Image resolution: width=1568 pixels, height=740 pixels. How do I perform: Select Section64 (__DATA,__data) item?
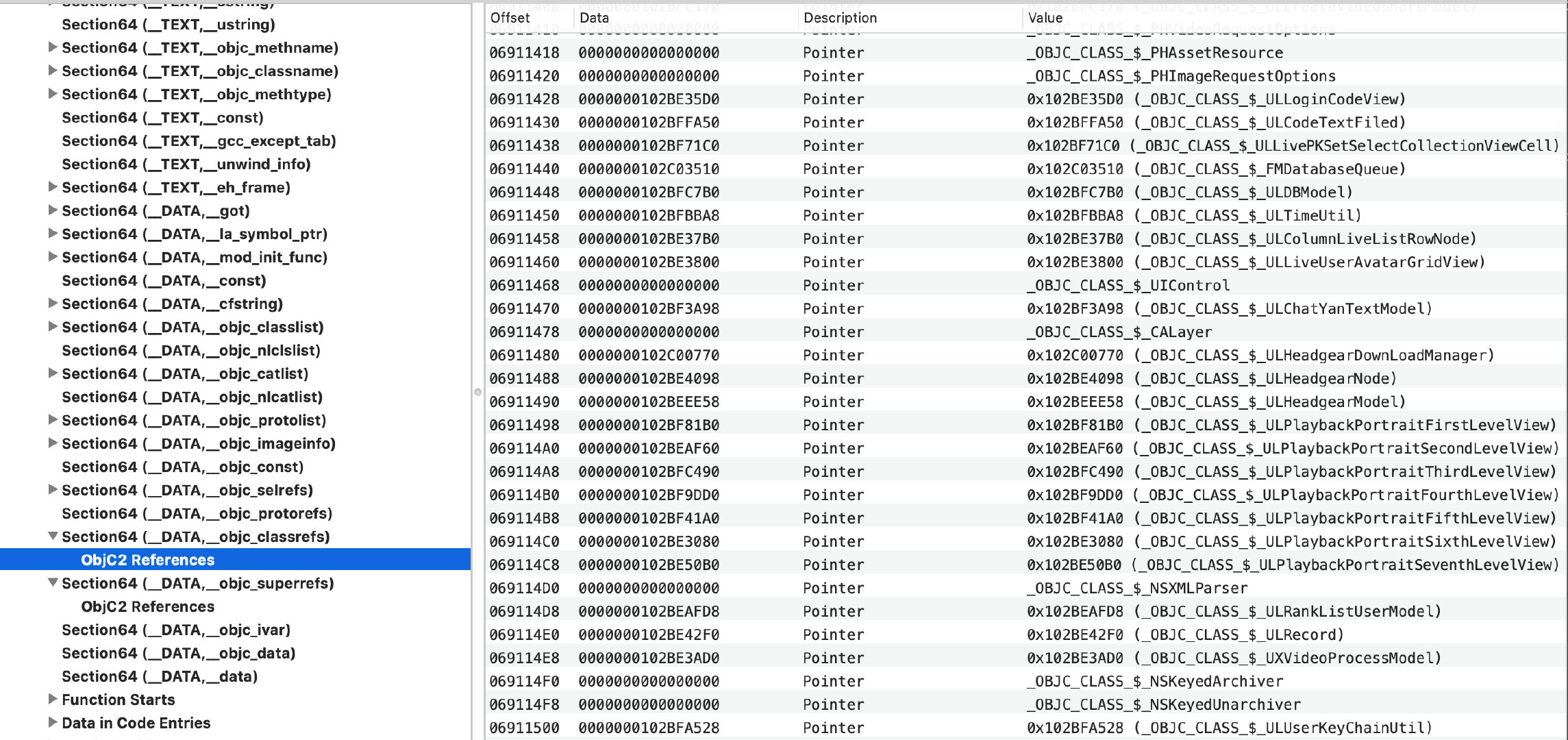(x=159, y=676)
